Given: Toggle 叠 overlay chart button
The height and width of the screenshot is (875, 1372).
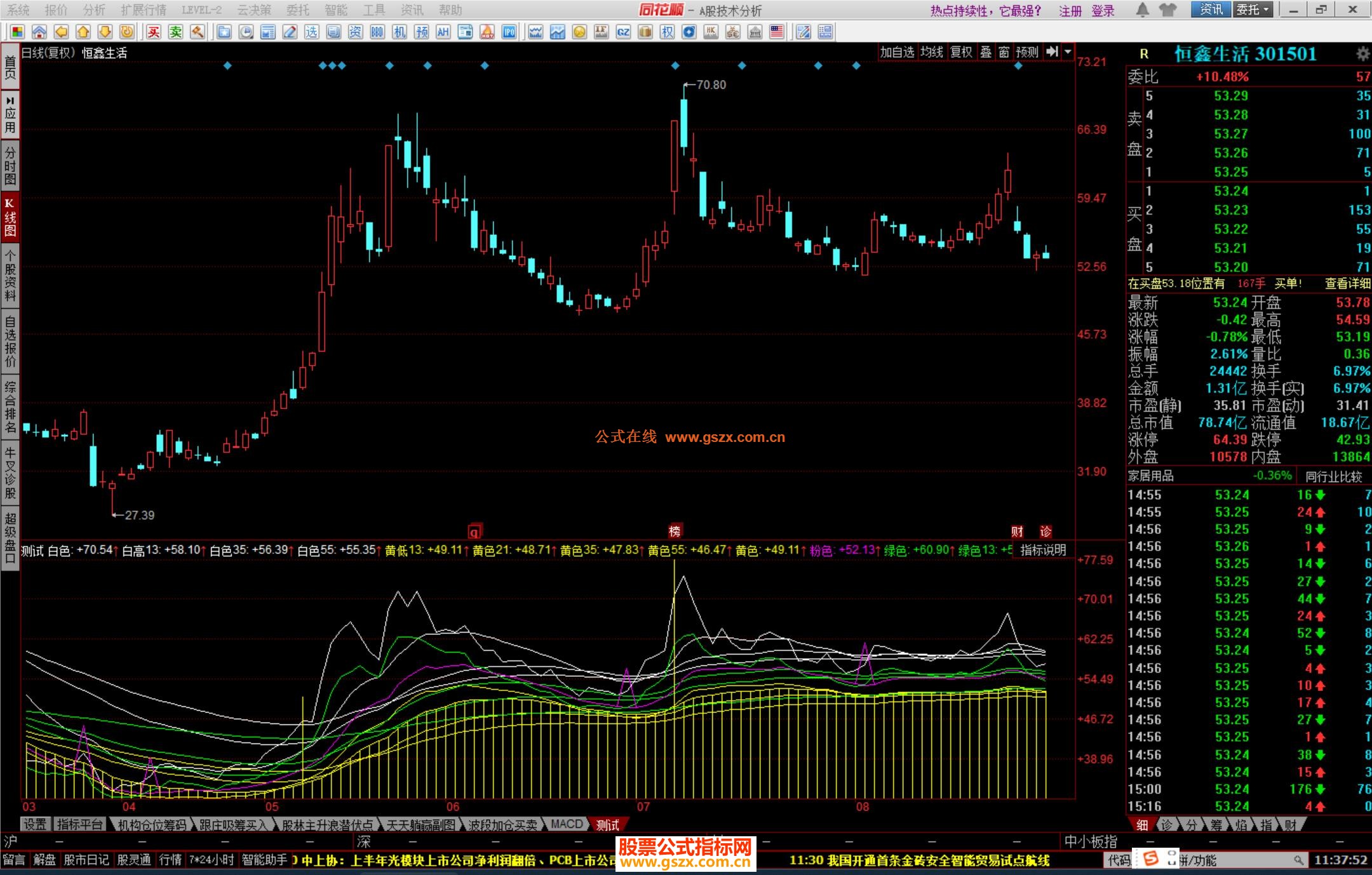Looking at the screenshot, I should coord(985,52).
